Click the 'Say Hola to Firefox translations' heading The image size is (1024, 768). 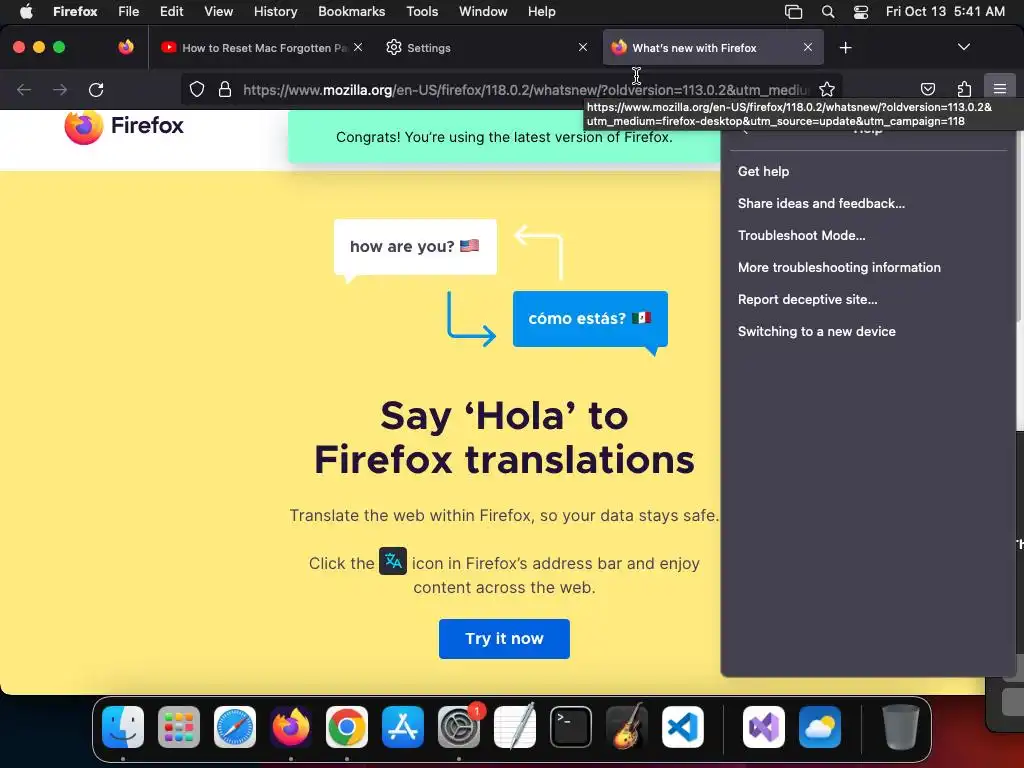point(504,438)
